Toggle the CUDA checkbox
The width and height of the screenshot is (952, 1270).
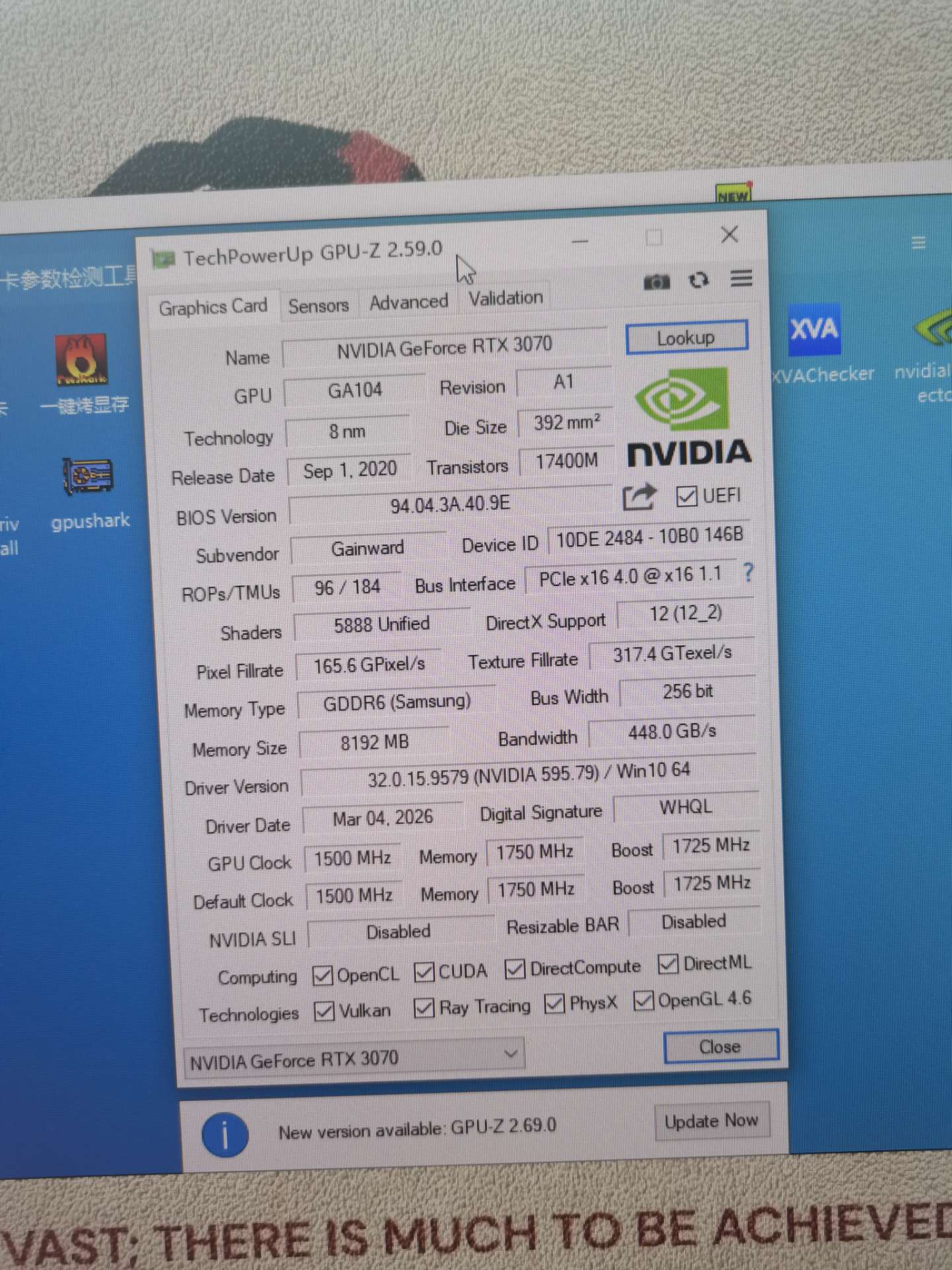[424, 972]
